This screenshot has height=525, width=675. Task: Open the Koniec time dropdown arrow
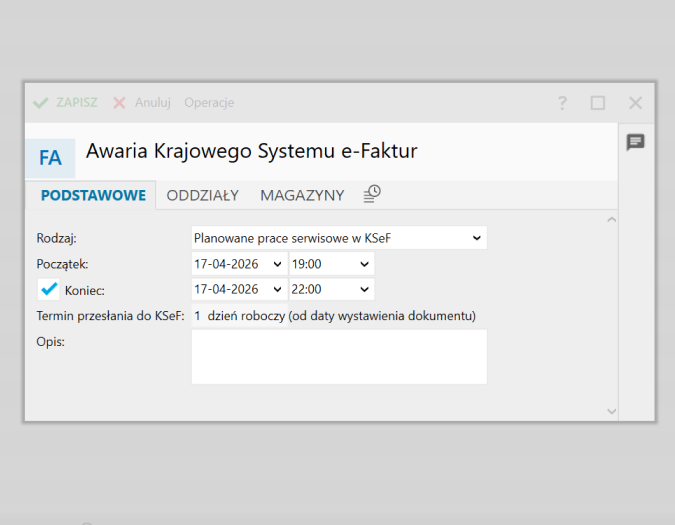pos(365,289)
